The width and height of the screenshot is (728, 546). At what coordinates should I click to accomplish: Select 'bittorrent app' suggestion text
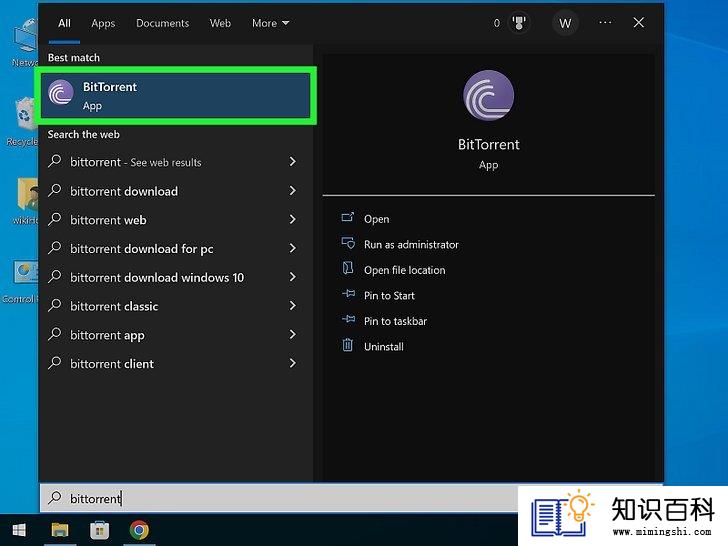[107, 336]
